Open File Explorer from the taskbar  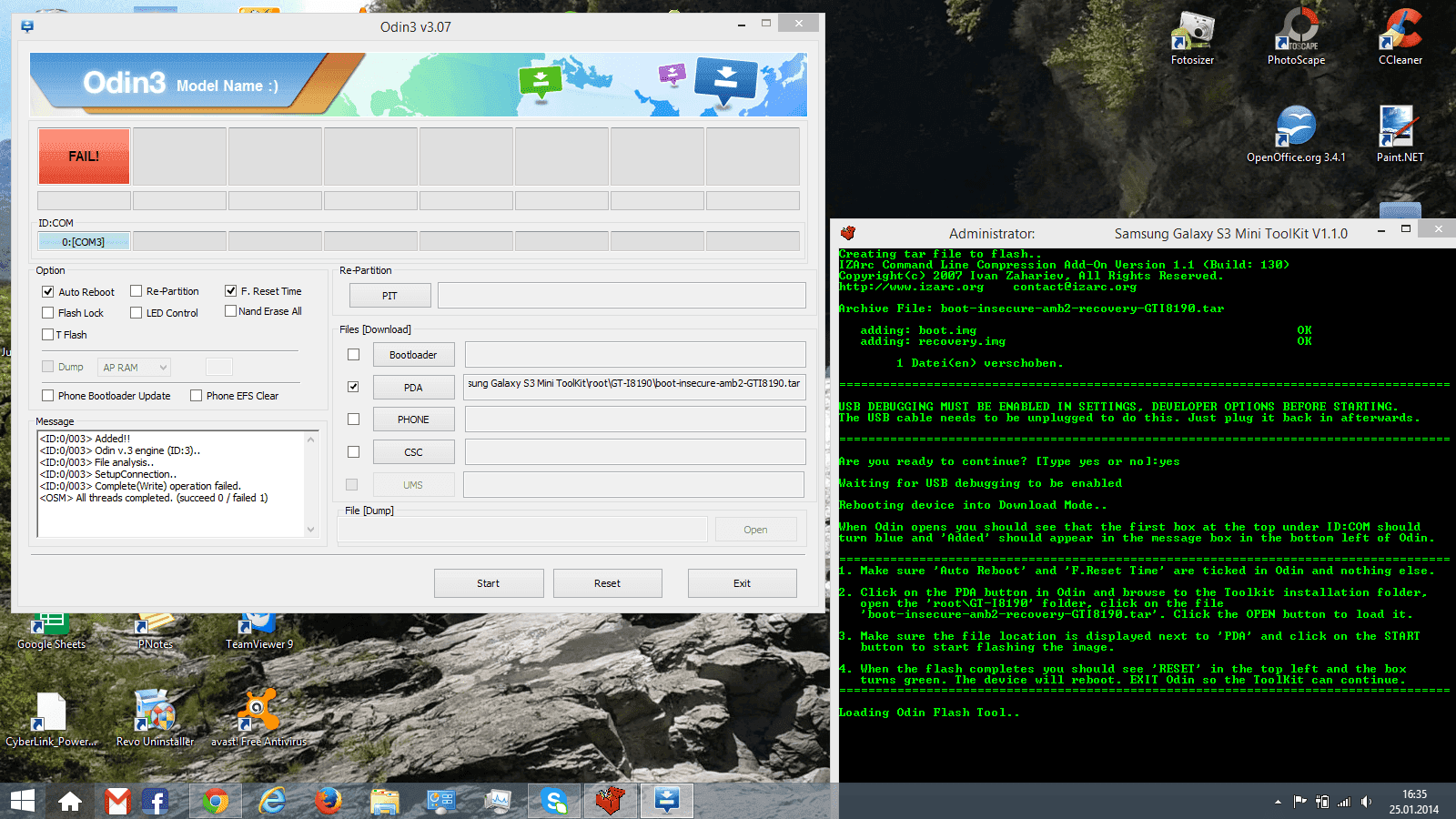coord(385,801)
